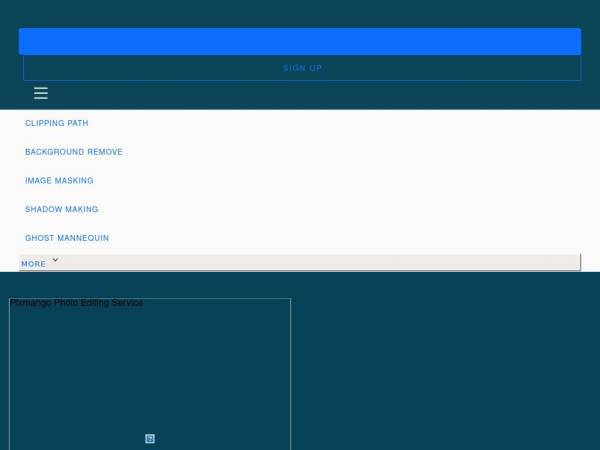The height and width of the screenshot is (450, 600).
Task: Click the solid blue button above Sign Up
Action: [300, 41]
